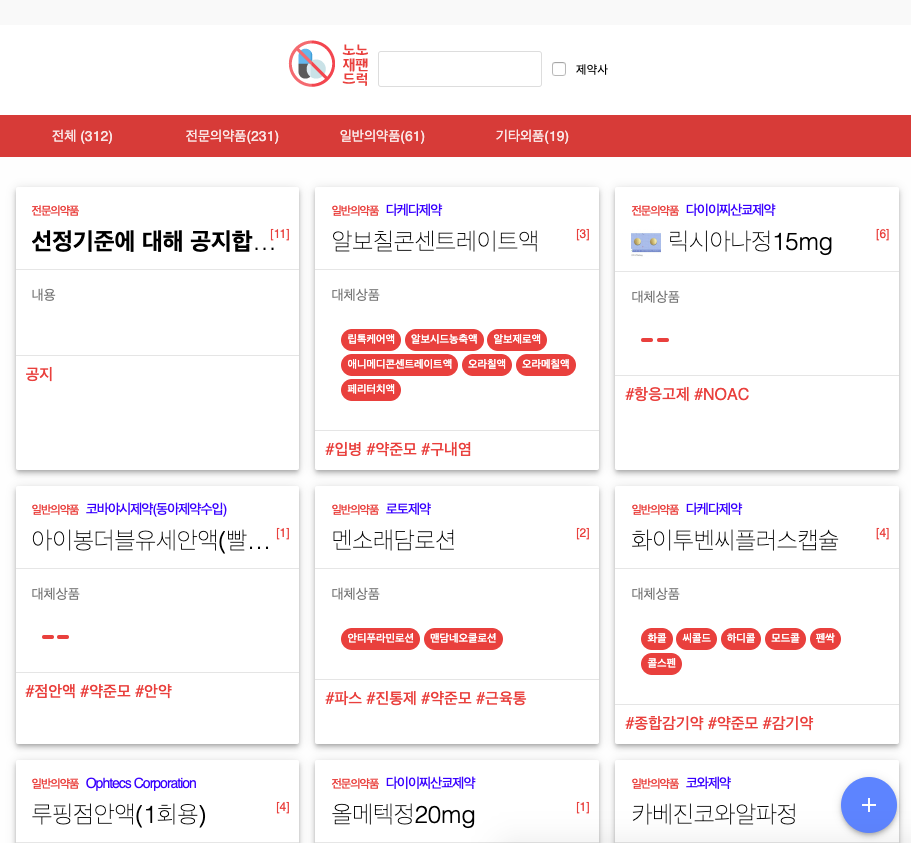Select the 안티푸라민로션 alternative chip
The width and height of the screenshot is (911, 843).
click(380, 638)
